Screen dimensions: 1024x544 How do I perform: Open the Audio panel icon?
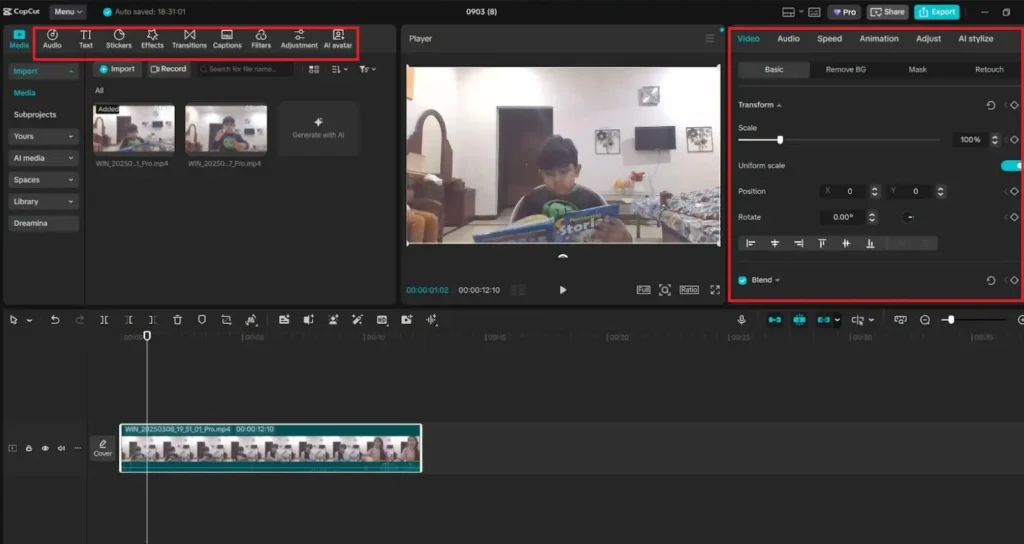[x=52, y=39]
